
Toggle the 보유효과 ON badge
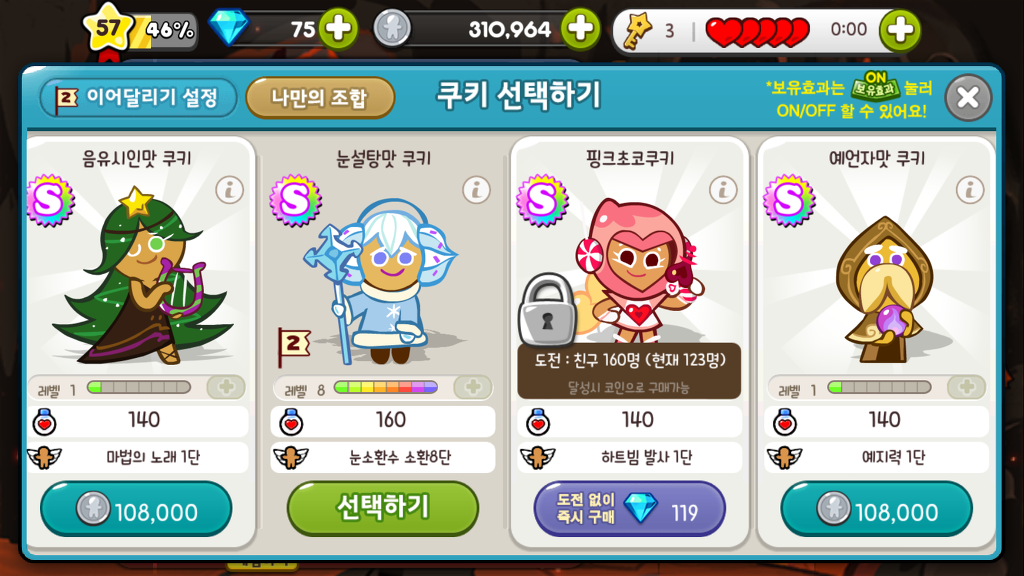(x=875, y=86)
